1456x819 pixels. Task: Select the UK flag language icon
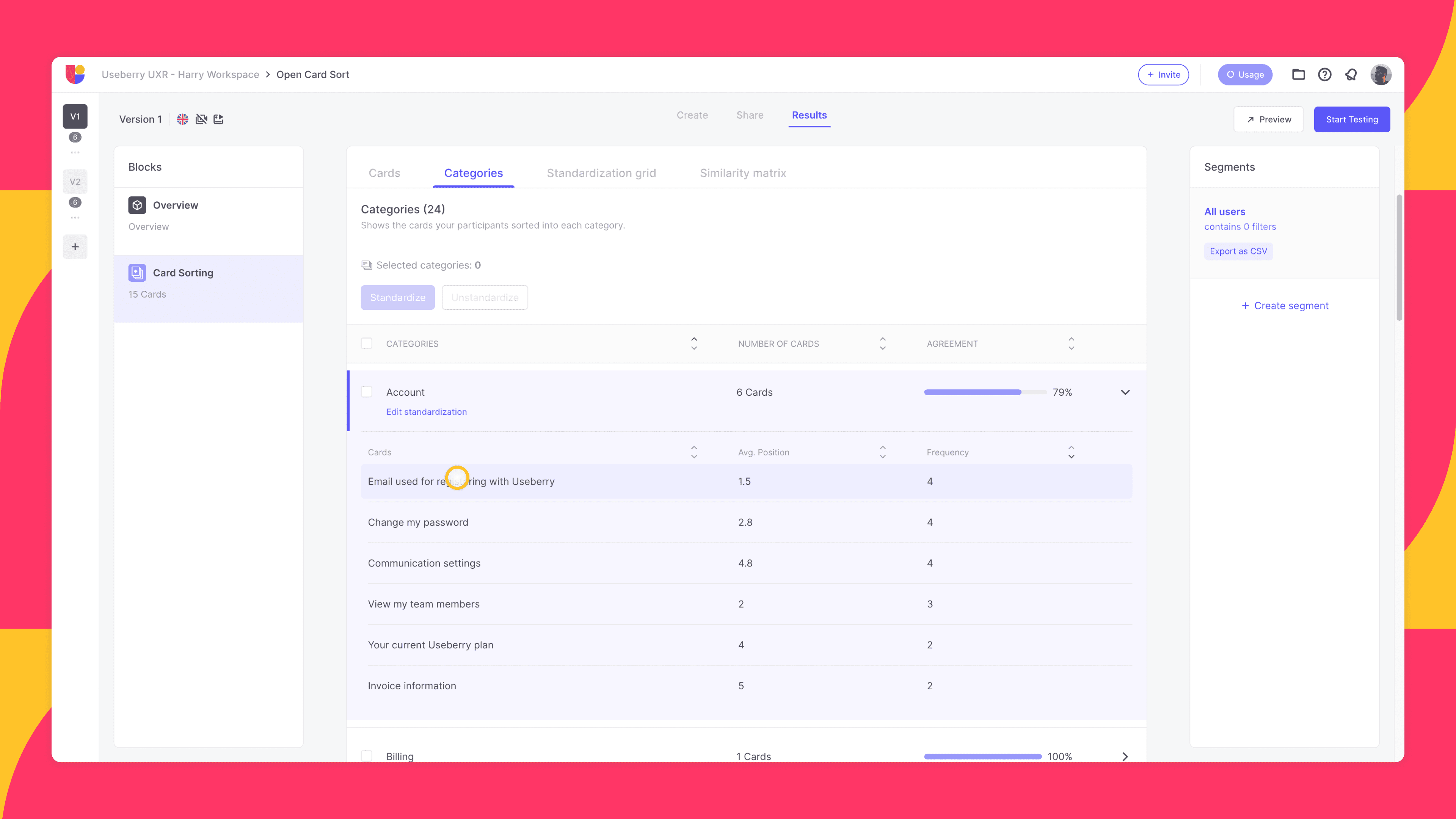182,119
